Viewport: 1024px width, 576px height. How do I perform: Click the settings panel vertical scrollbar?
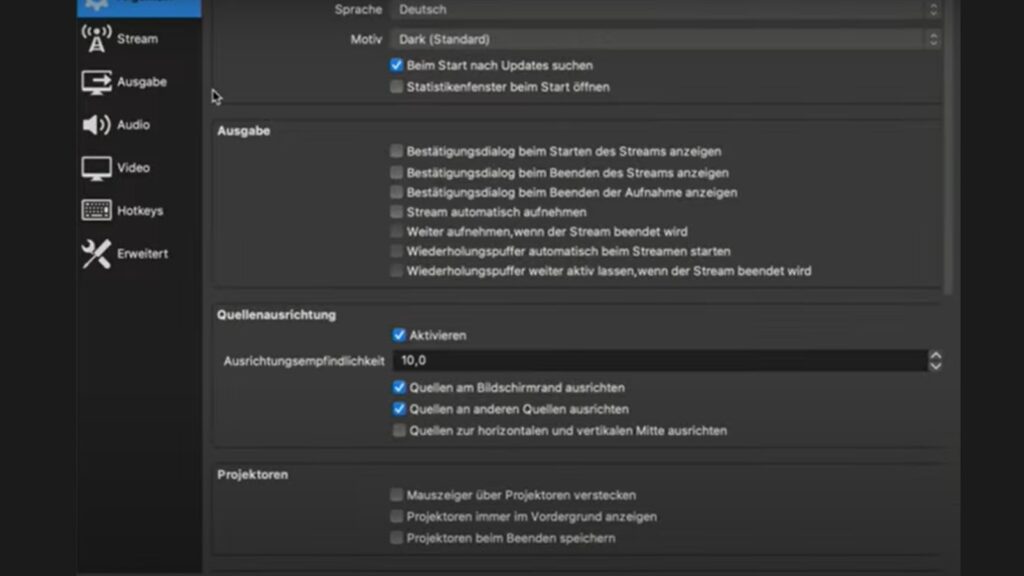(949, 150)
